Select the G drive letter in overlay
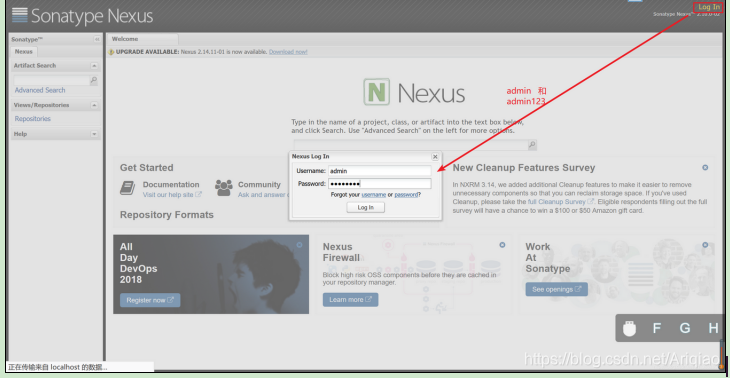 tap(685, 328)
